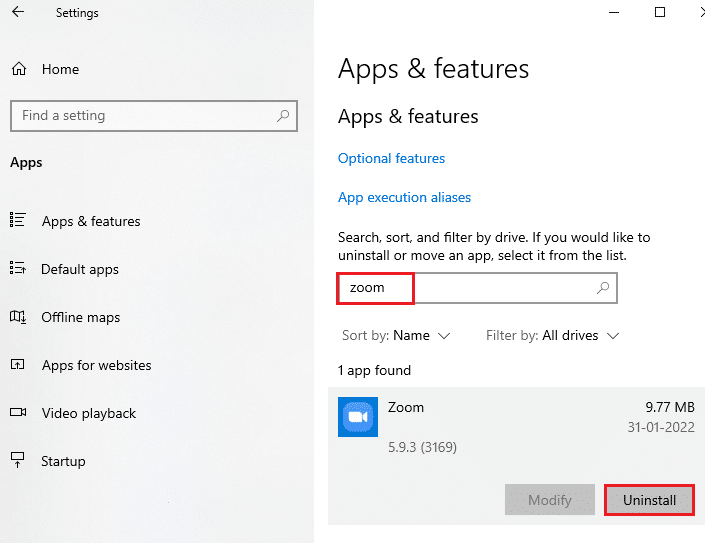Viewport: 705px width, 543px height.
Task: Click the Uninstall button for Zoom
Action: [649, 500]
